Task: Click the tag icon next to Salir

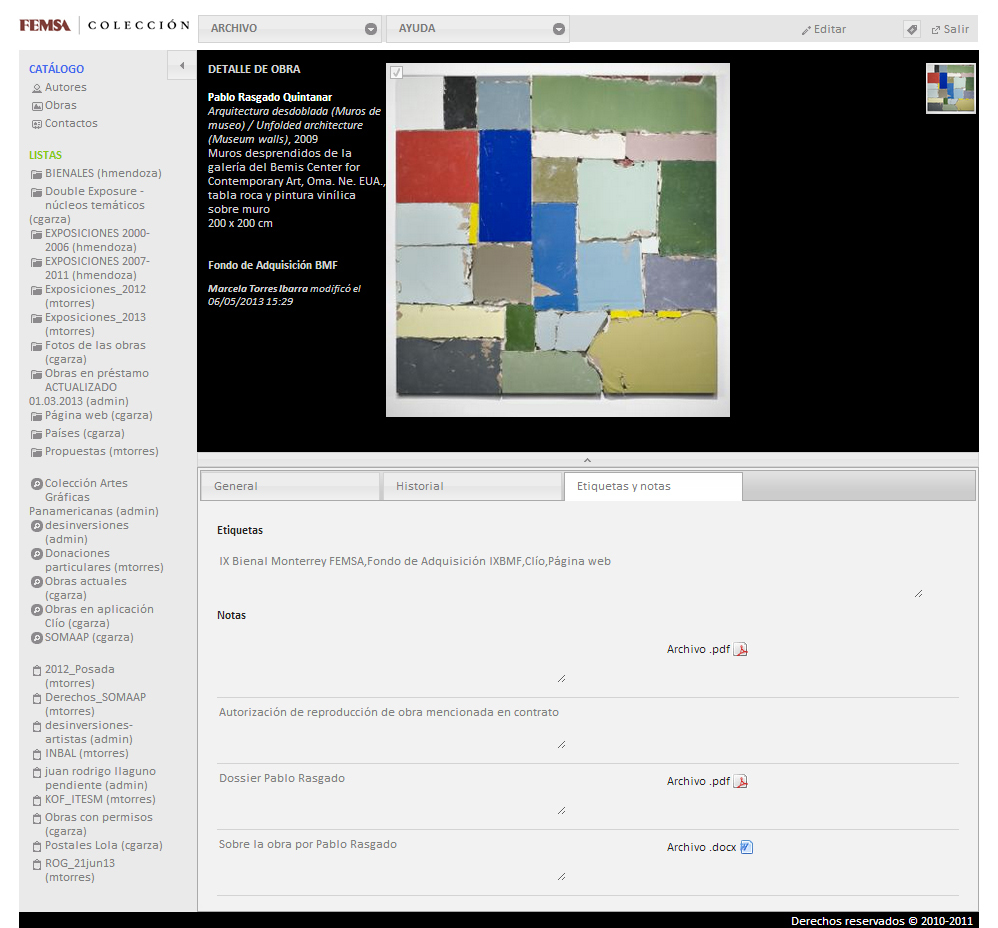Action: pos(911,29)
